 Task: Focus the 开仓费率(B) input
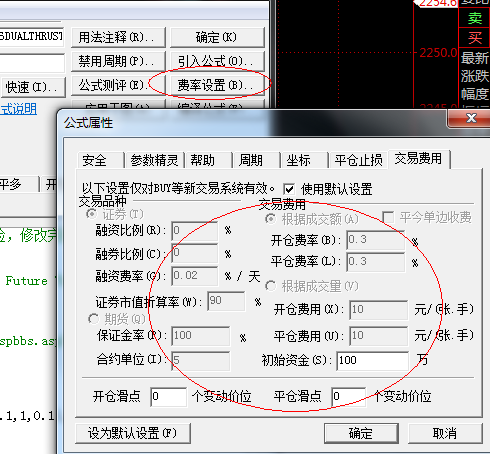(x=376, y=240)
